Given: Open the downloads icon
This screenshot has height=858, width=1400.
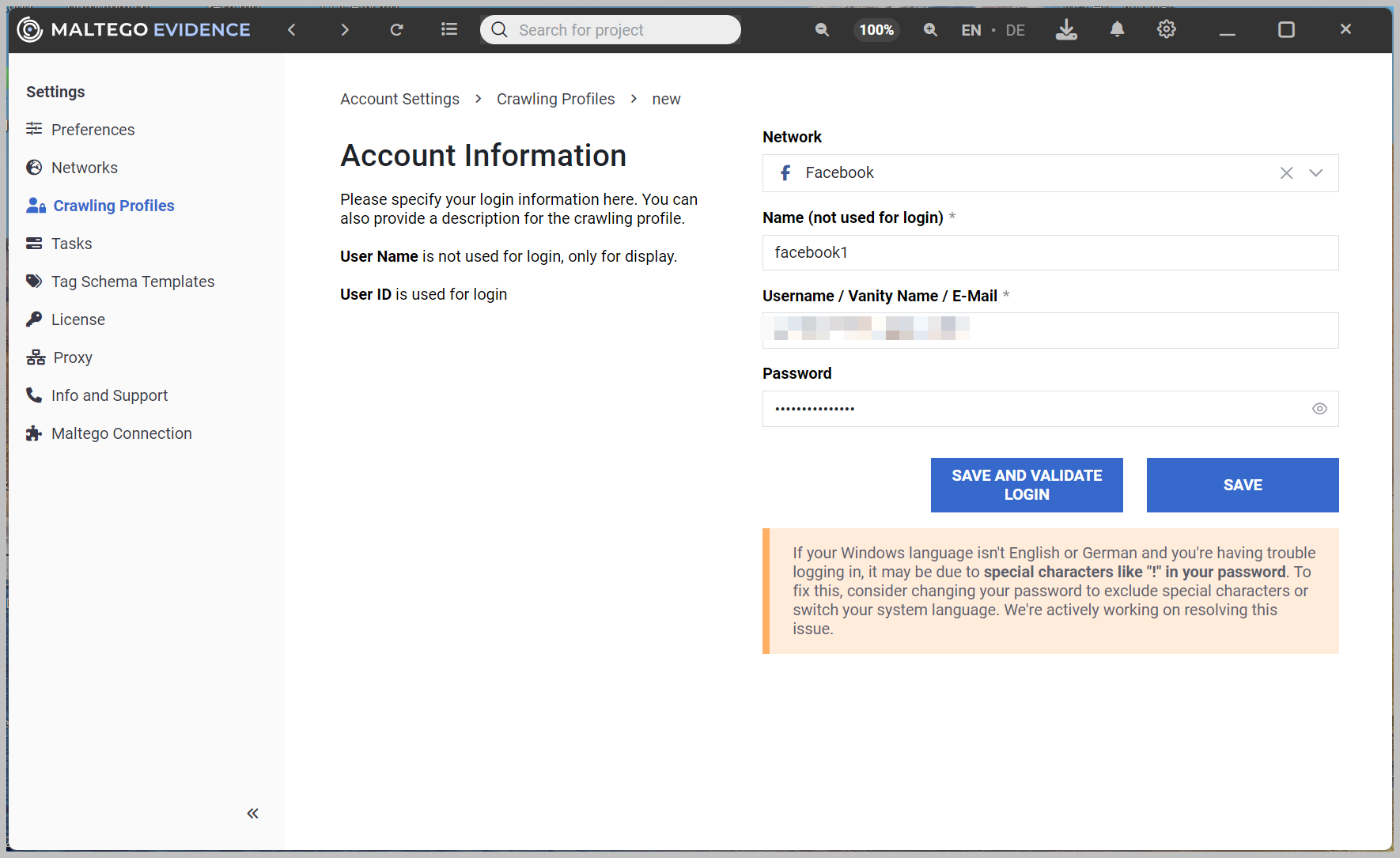Looking at the screenshot, I should coord(1066,30).
